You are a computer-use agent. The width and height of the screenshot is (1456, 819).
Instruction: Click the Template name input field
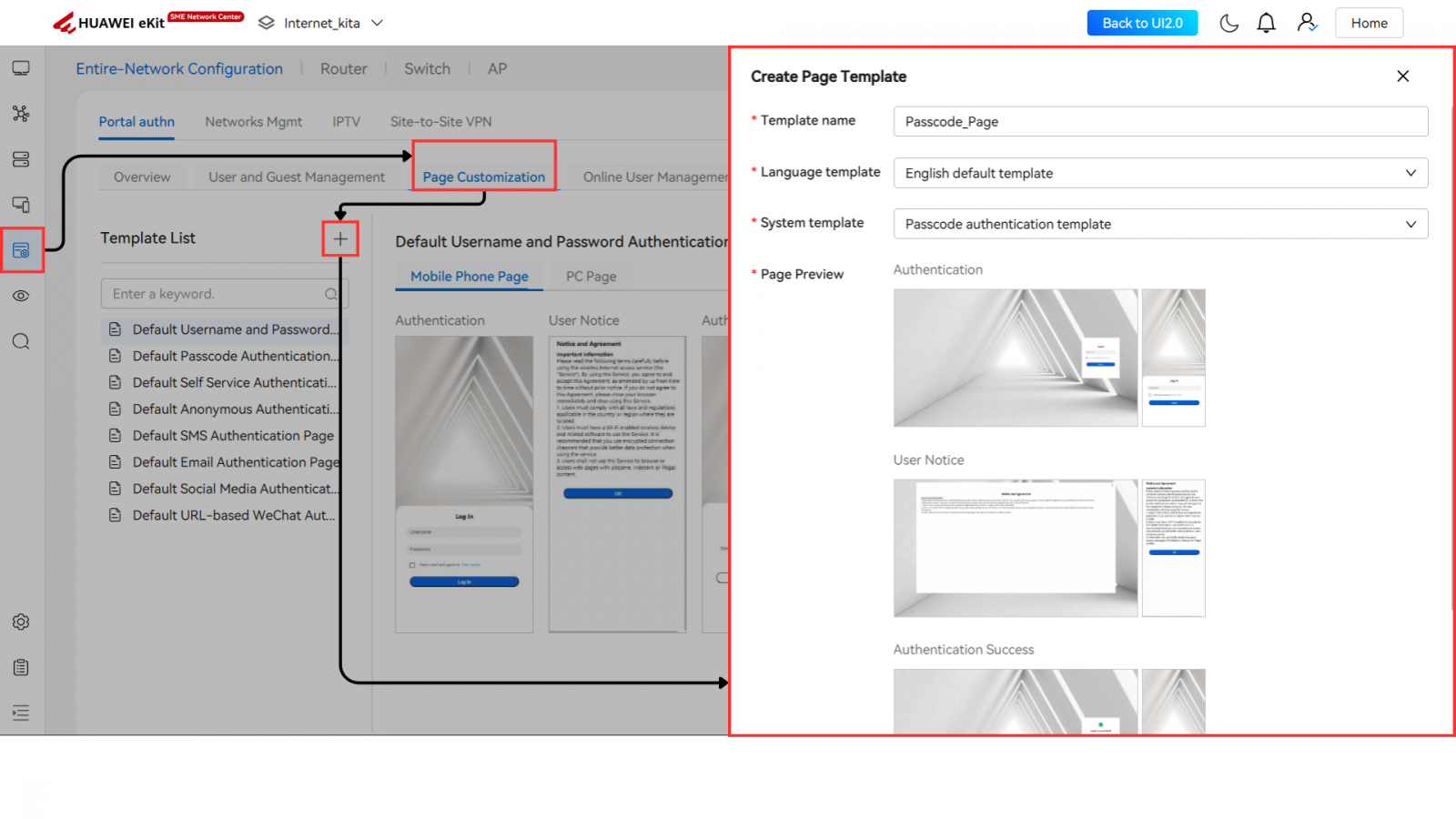pyautogui.click(x=1160, y=122)
